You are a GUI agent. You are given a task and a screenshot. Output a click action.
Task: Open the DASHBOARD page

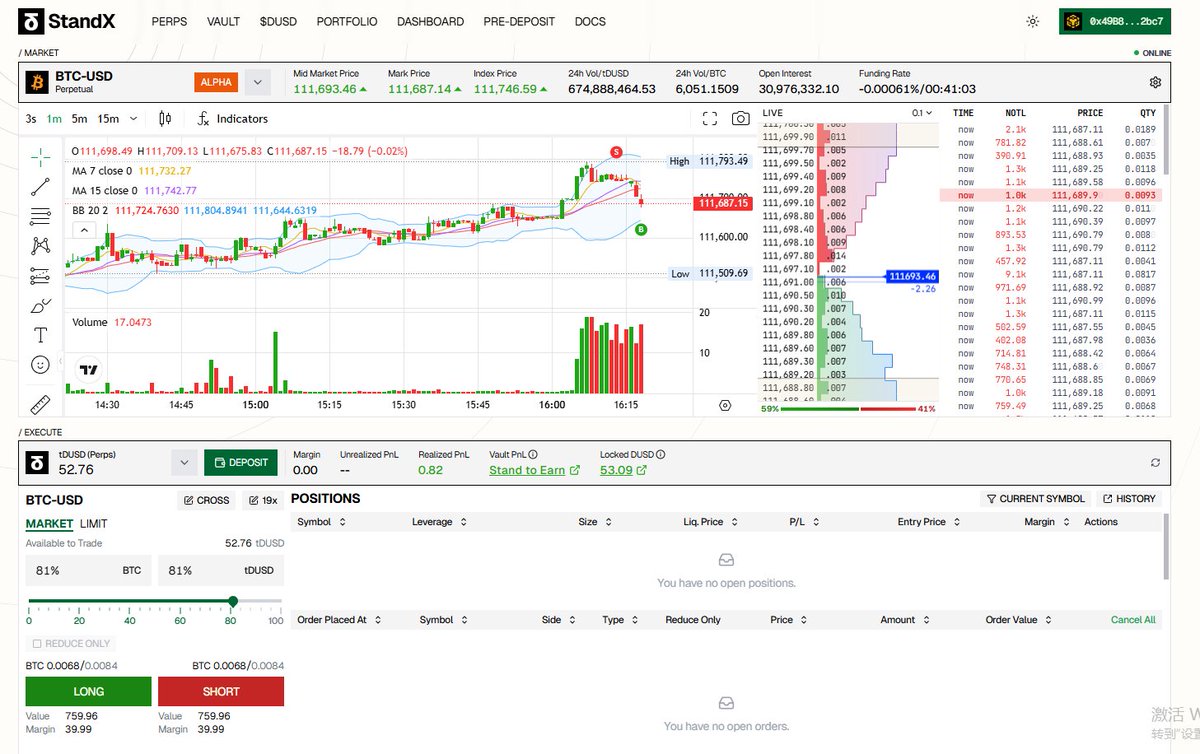430,21
